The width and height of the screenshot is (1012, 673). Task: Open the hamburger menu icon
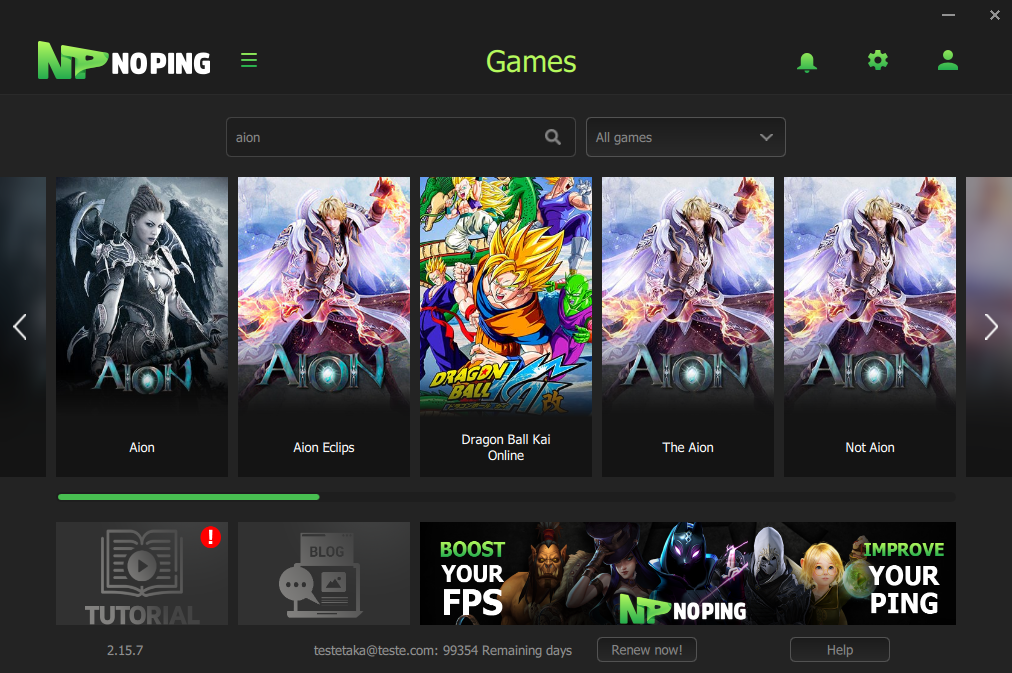click(x=249, y=60)
